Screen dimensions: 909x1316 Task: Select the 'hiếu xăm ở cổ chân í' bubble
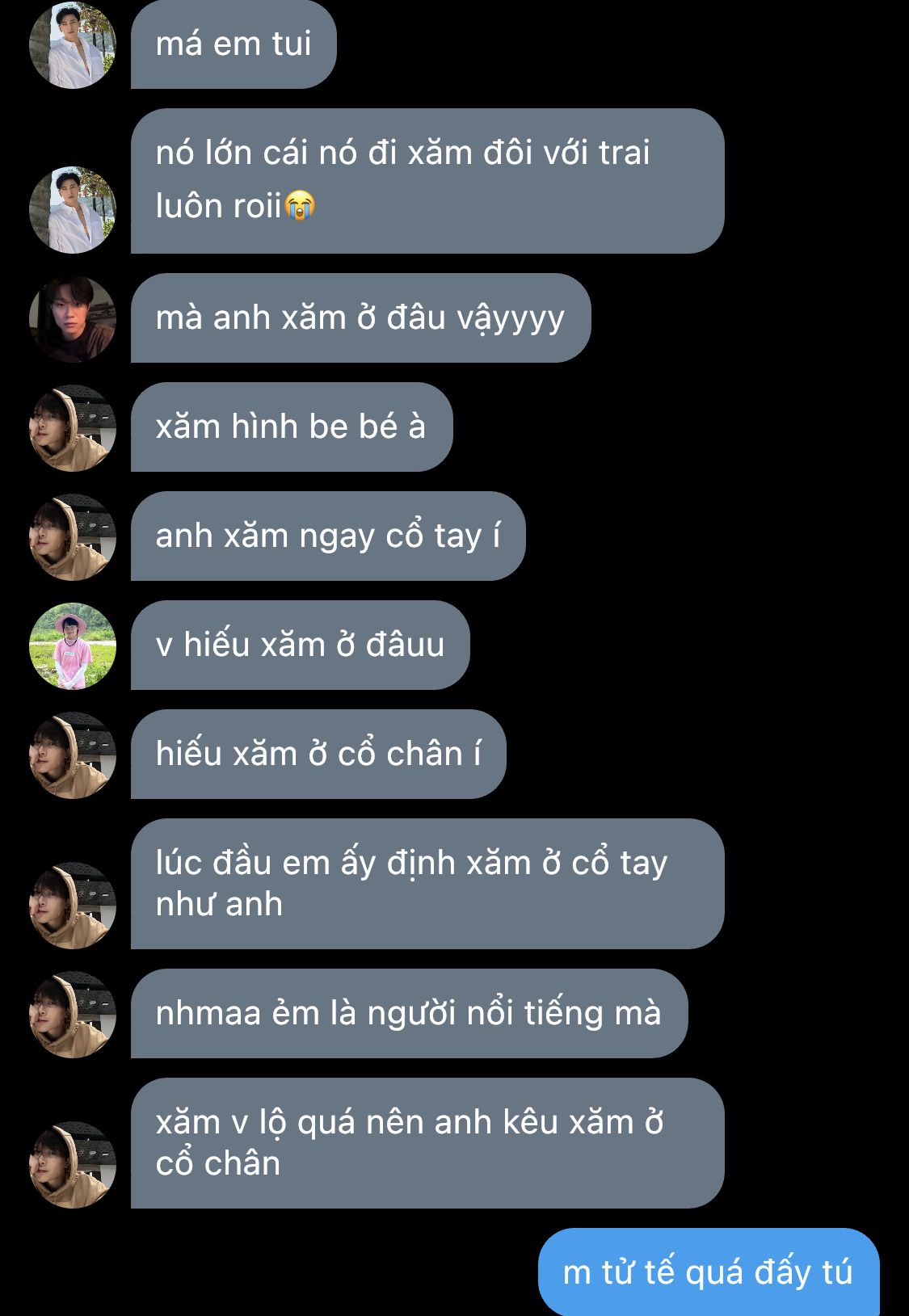point(318,755)
